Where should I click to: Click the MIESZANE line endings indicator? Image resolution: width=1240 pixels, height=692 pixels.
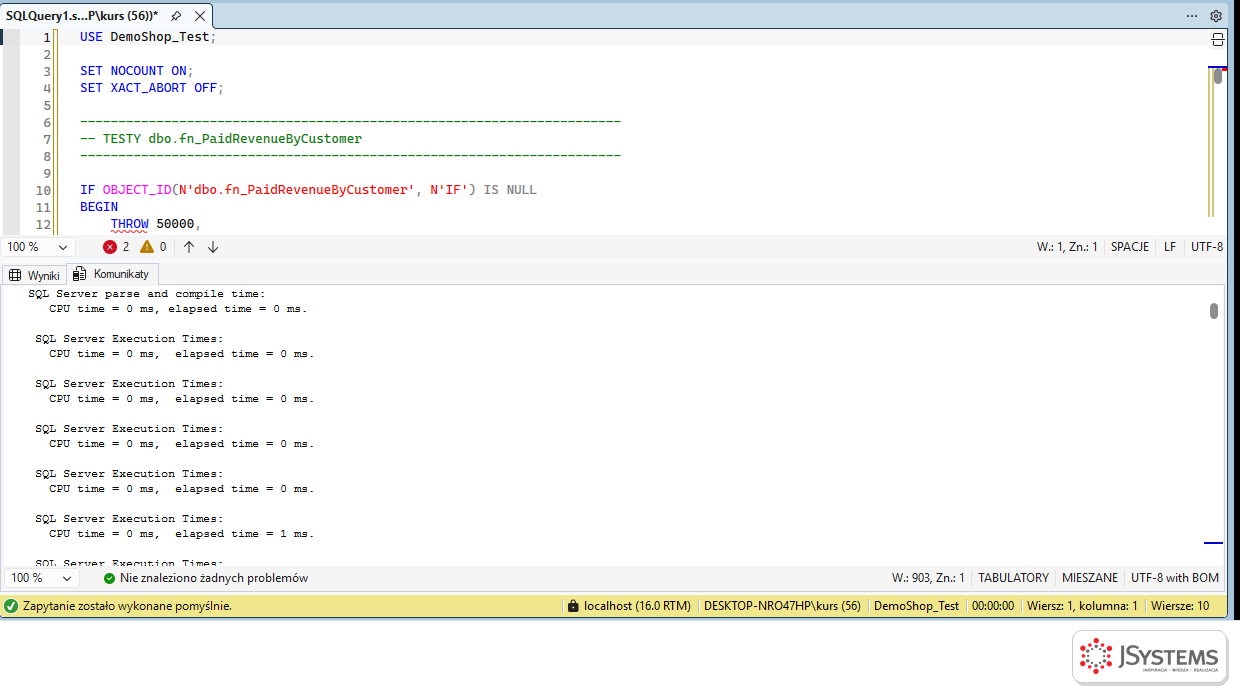(1090, 578)
